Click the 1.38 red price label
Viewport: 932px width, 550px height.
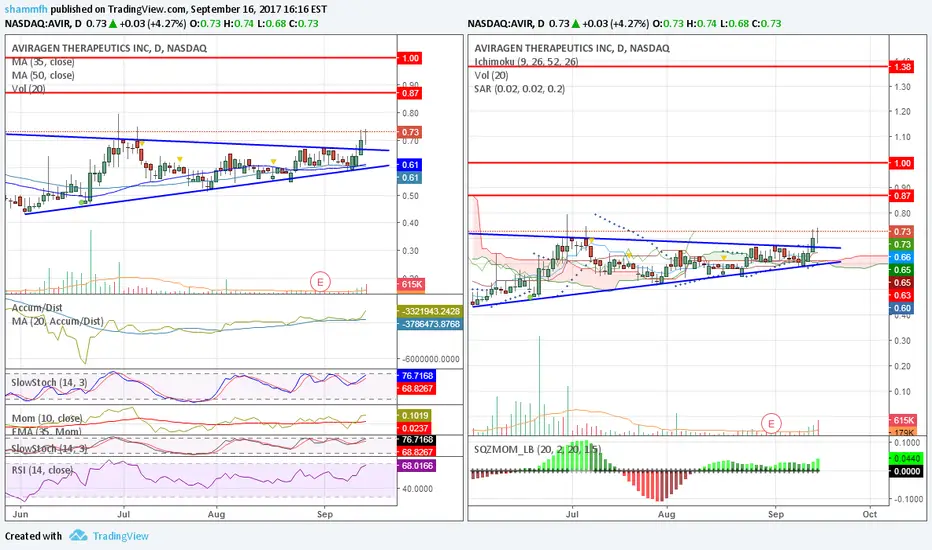[902, 67]
